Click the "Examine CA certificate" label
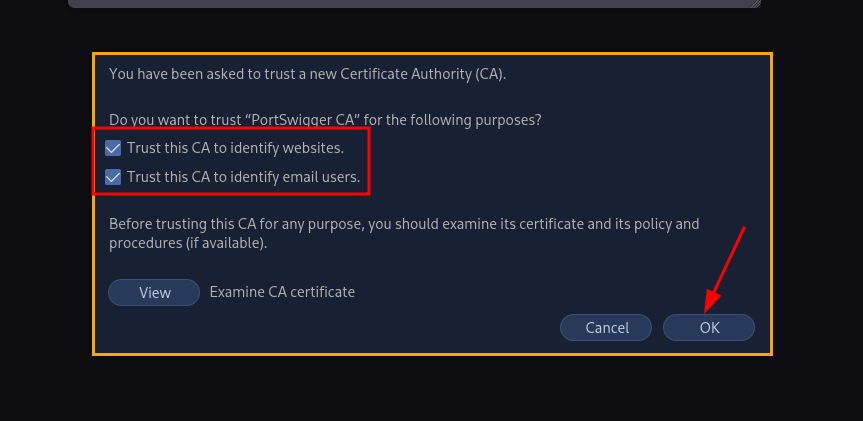Viewport: 863px width, 421px height. click(x=282, y=292)
